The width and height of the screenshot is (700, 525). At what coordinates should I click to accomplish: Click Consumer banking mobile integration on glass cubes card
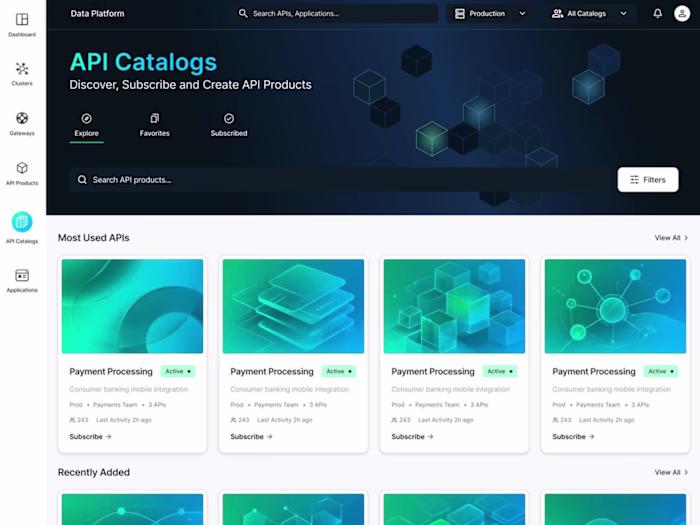point(450,389)
